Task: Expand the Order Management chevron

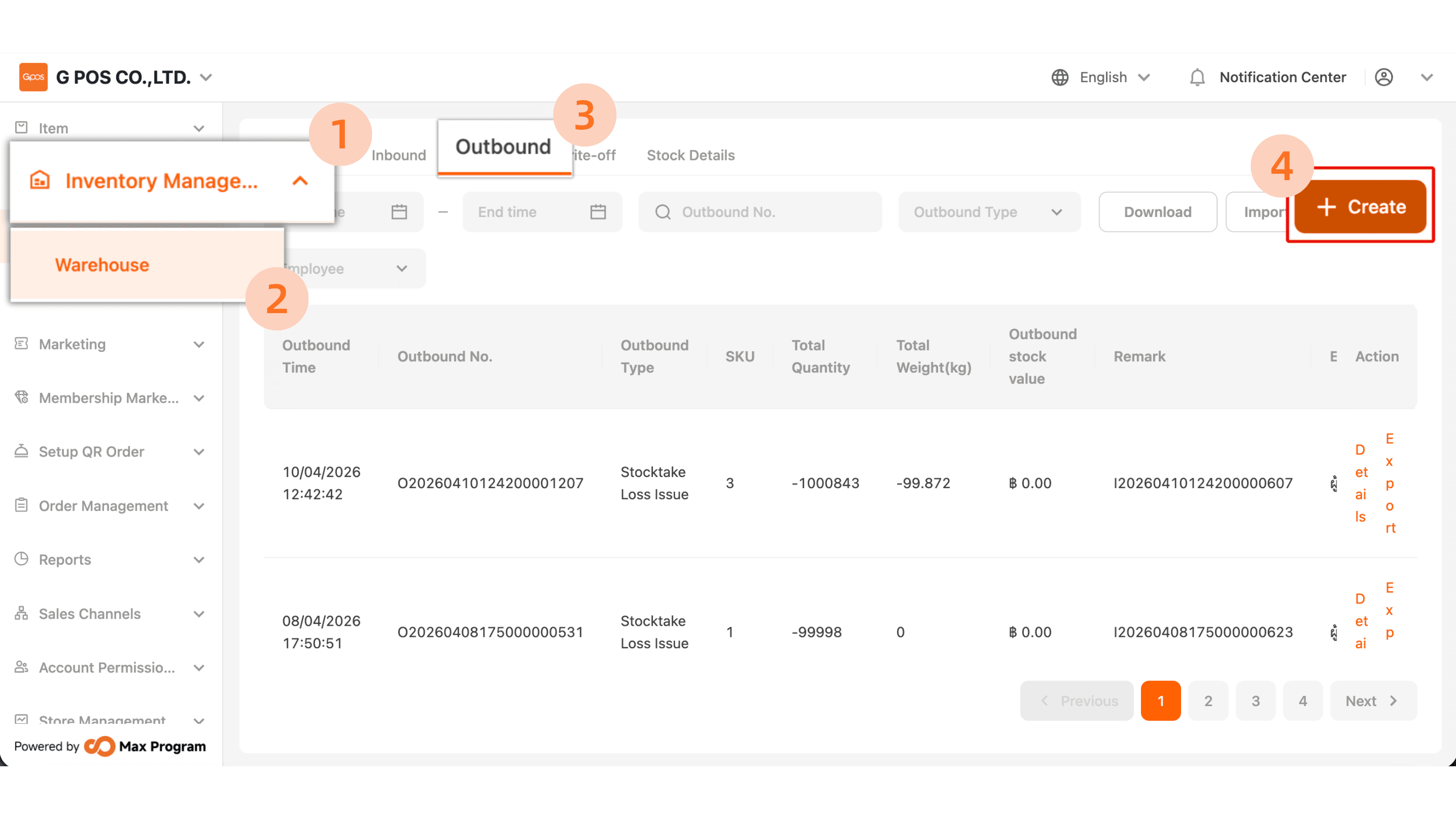Action: 199,506
